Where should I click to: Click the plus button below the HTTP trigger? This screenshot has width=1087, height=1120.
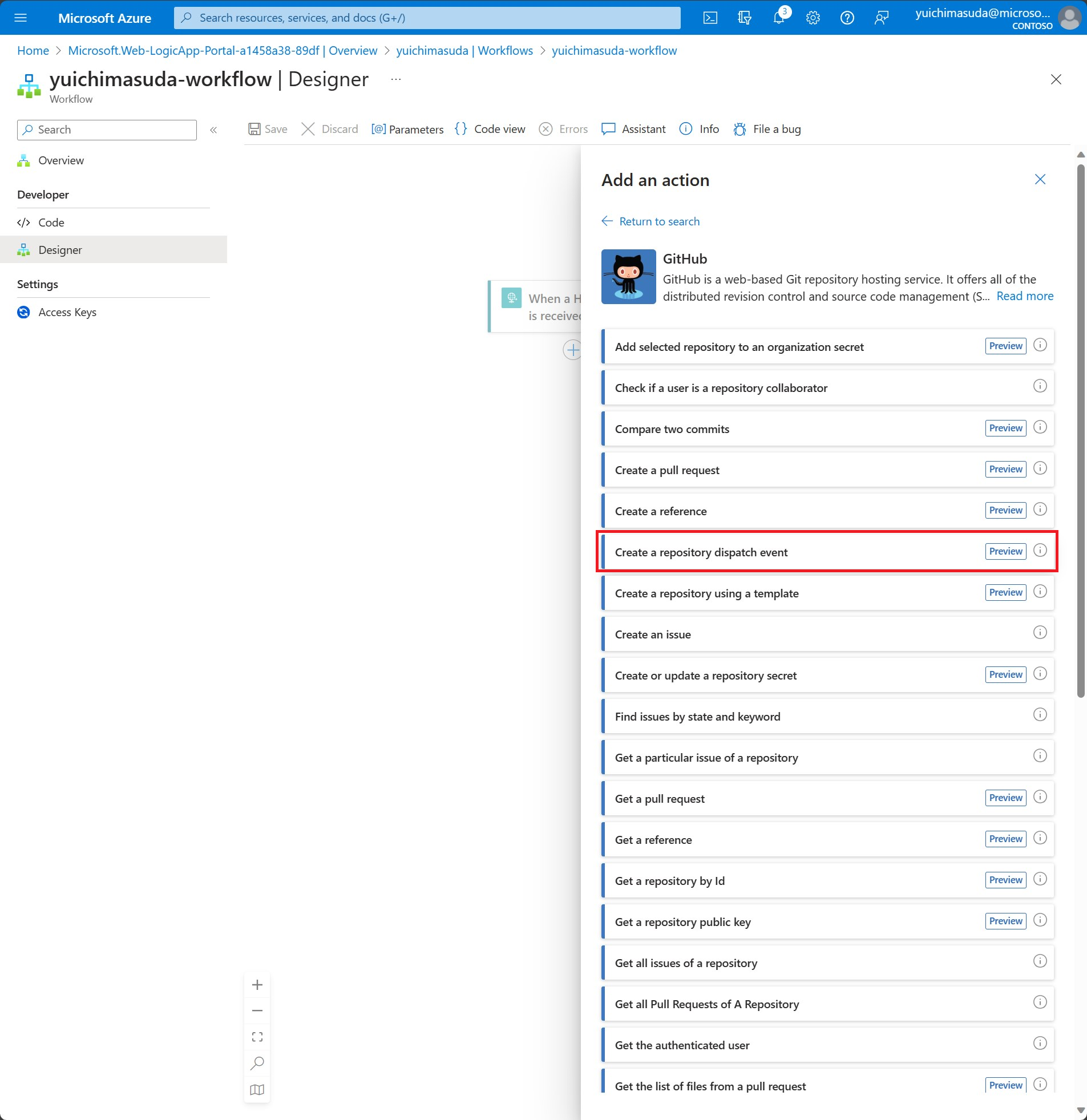[x=572, y=350]
